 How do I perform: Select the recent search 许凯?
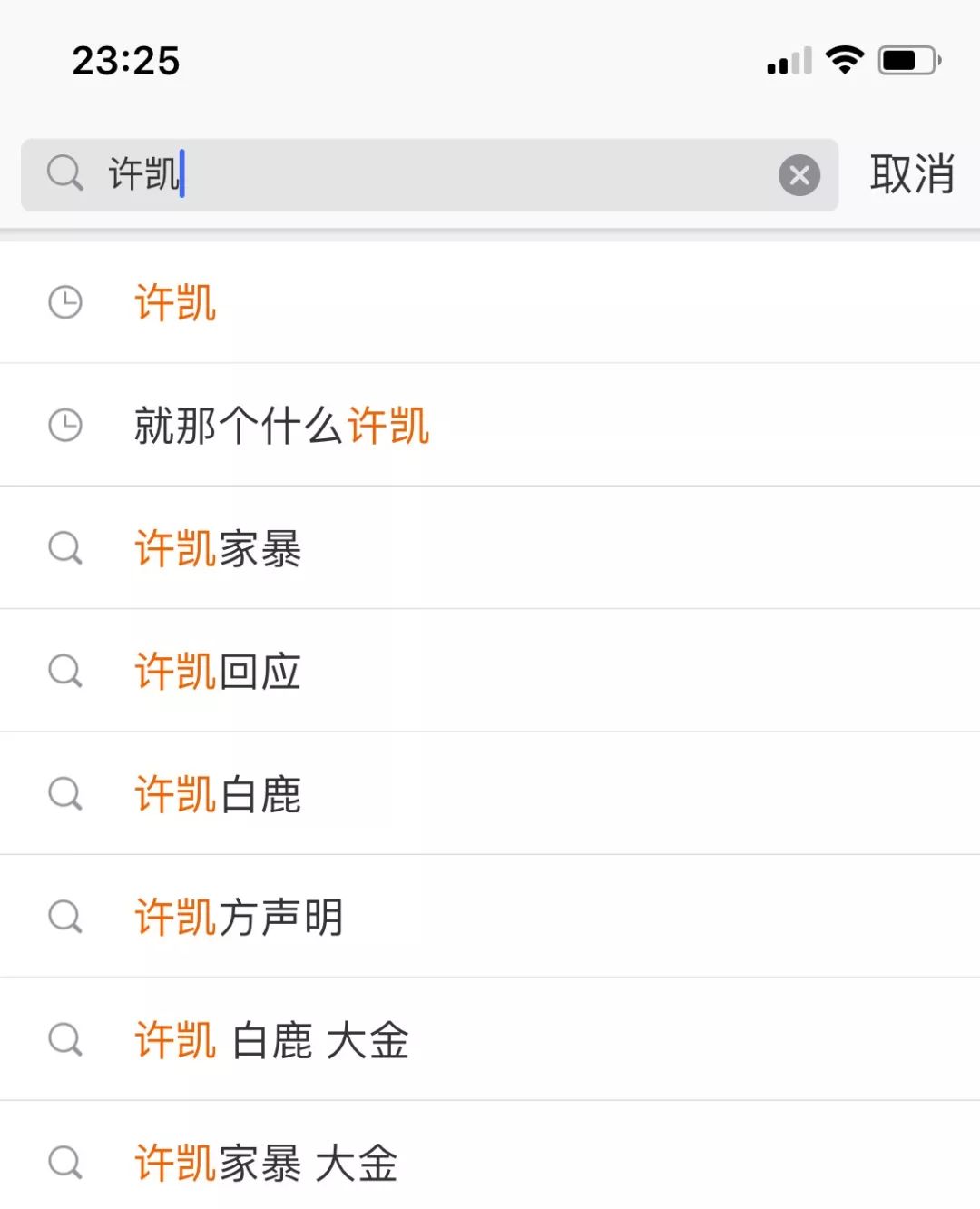pos(490,302)
